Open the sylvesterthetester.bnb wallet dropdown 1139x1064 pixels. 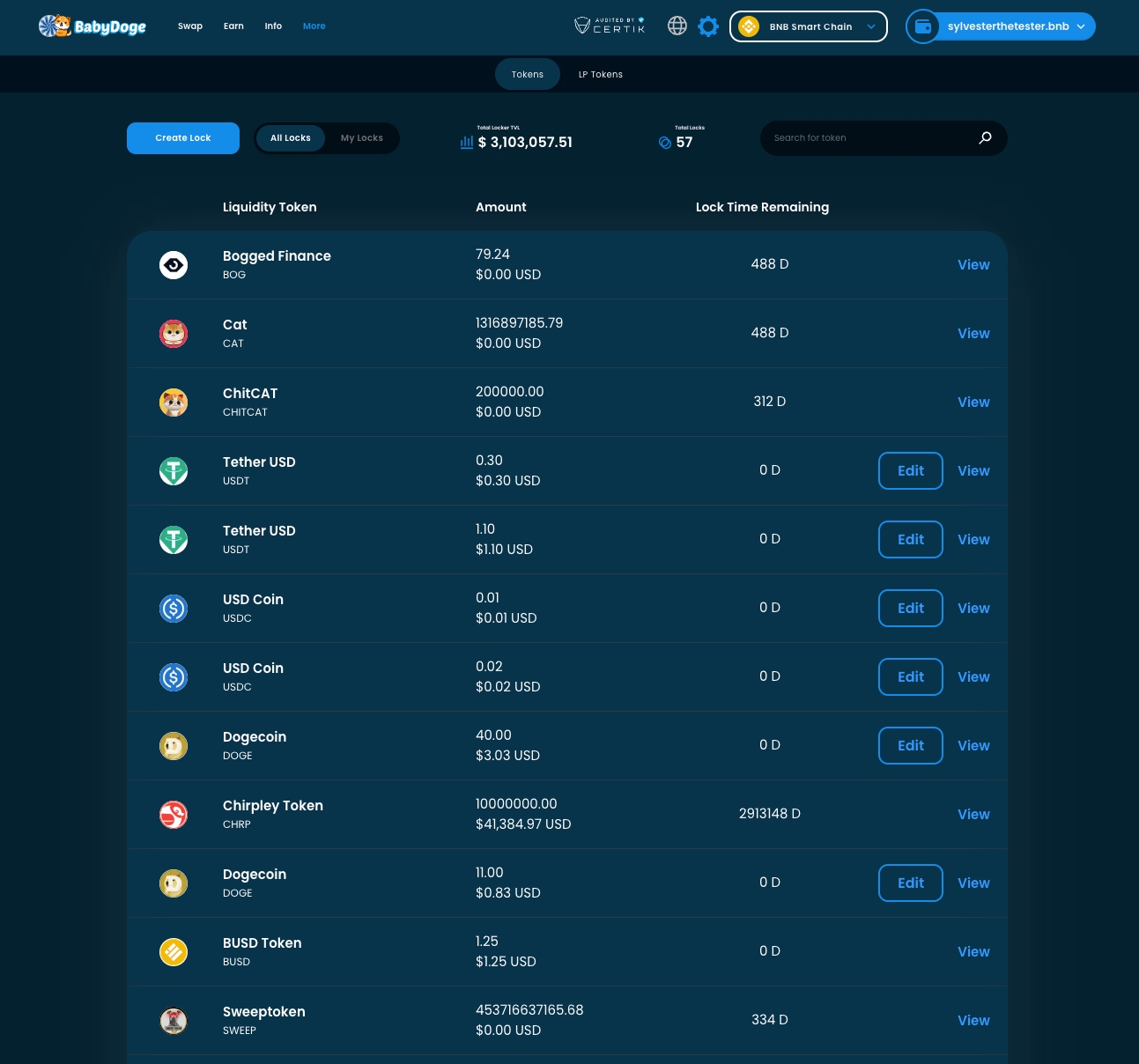pos(1001,26)
